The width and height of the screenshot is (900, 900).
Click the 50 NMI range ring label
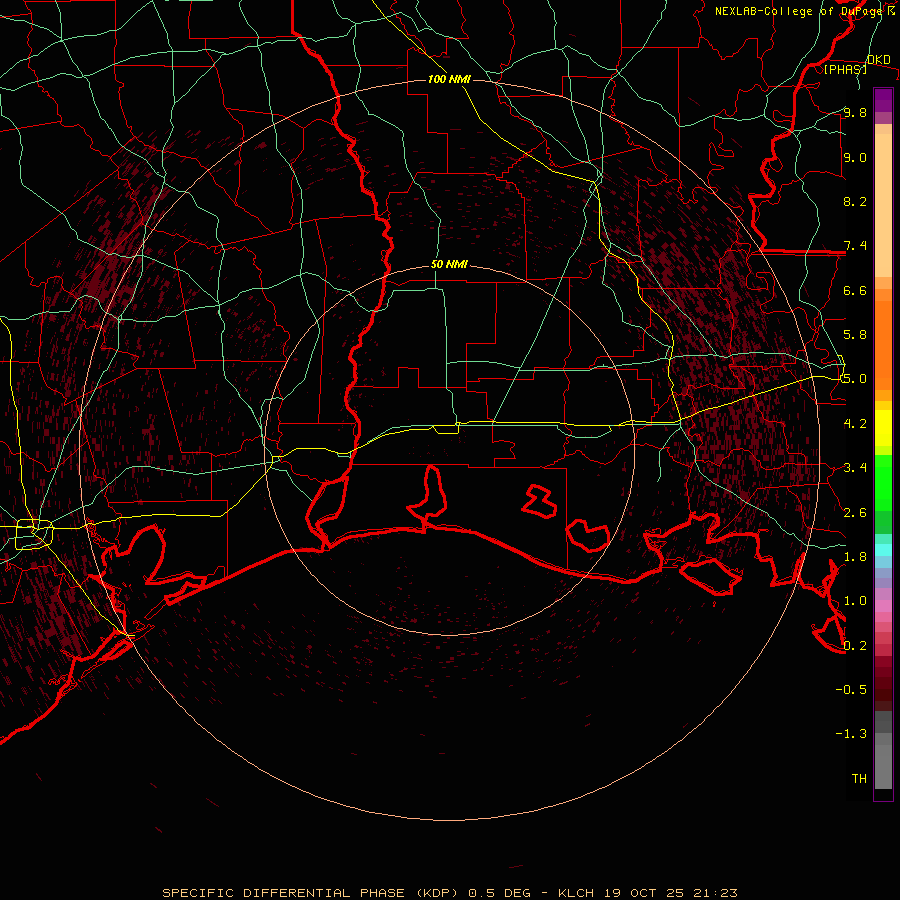449,264
